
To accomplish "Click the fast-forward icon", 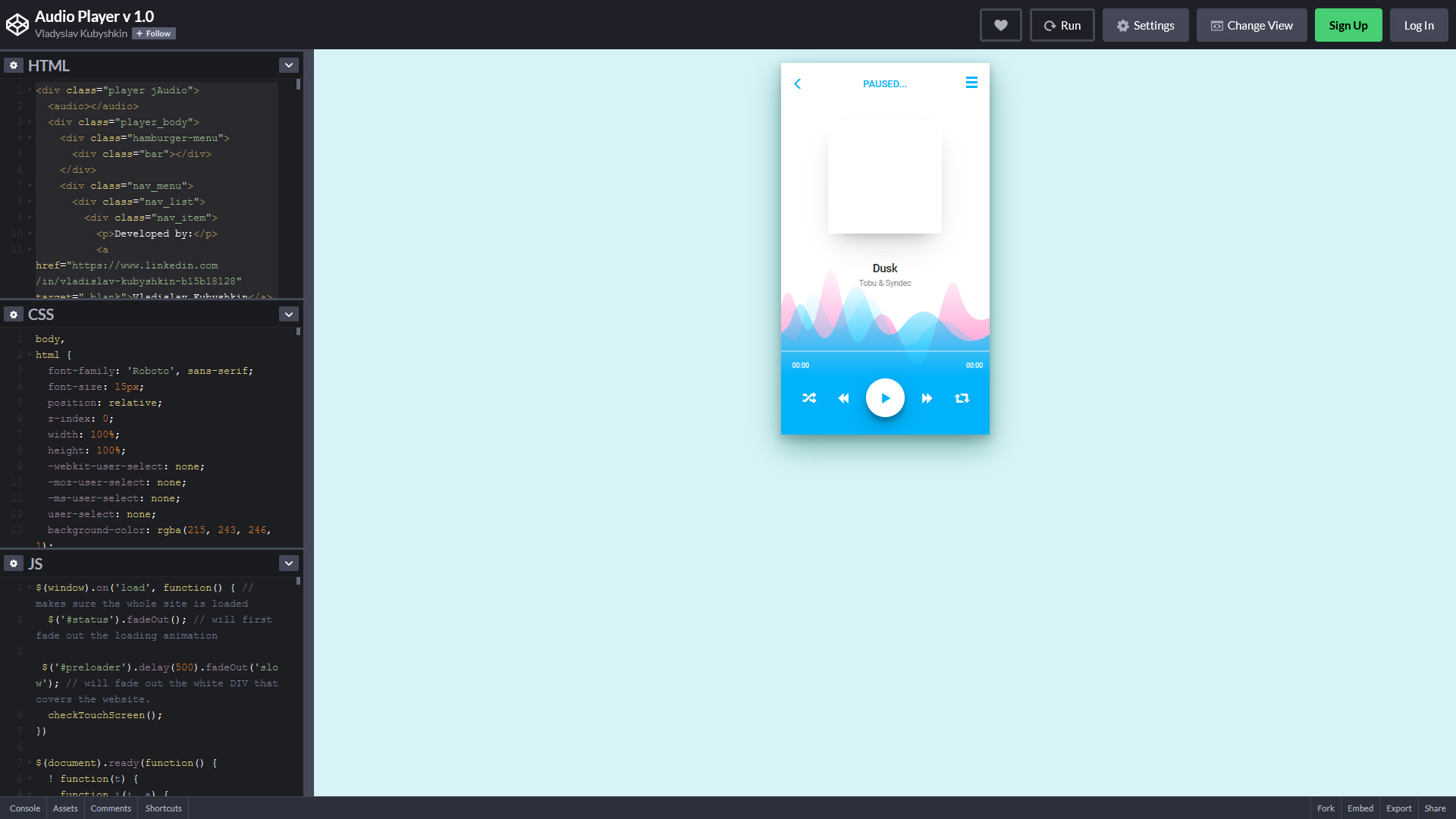I will coord(927,398).
